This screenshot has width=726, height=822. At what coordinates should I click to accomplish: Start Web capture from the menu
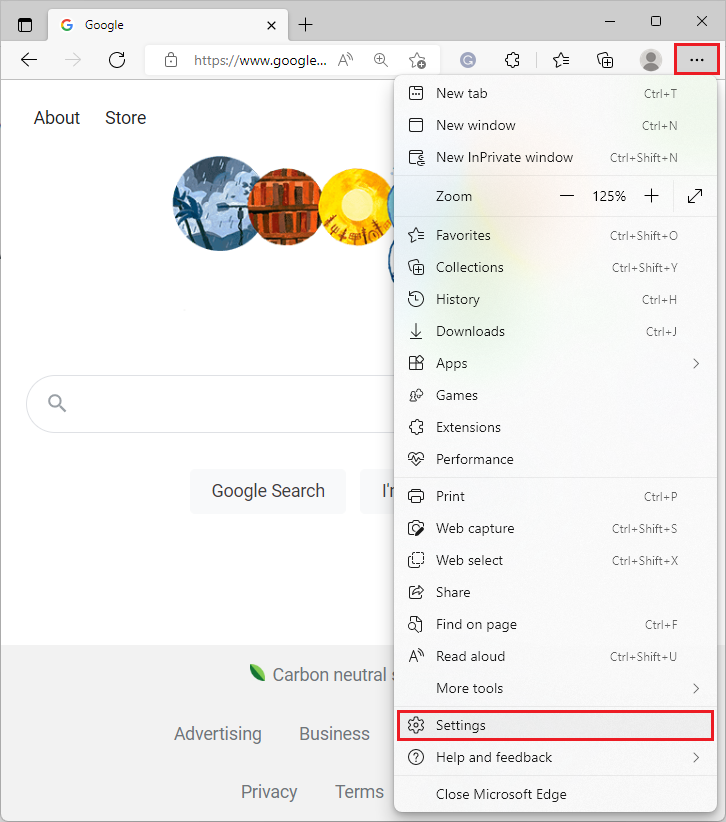[555, 528]
